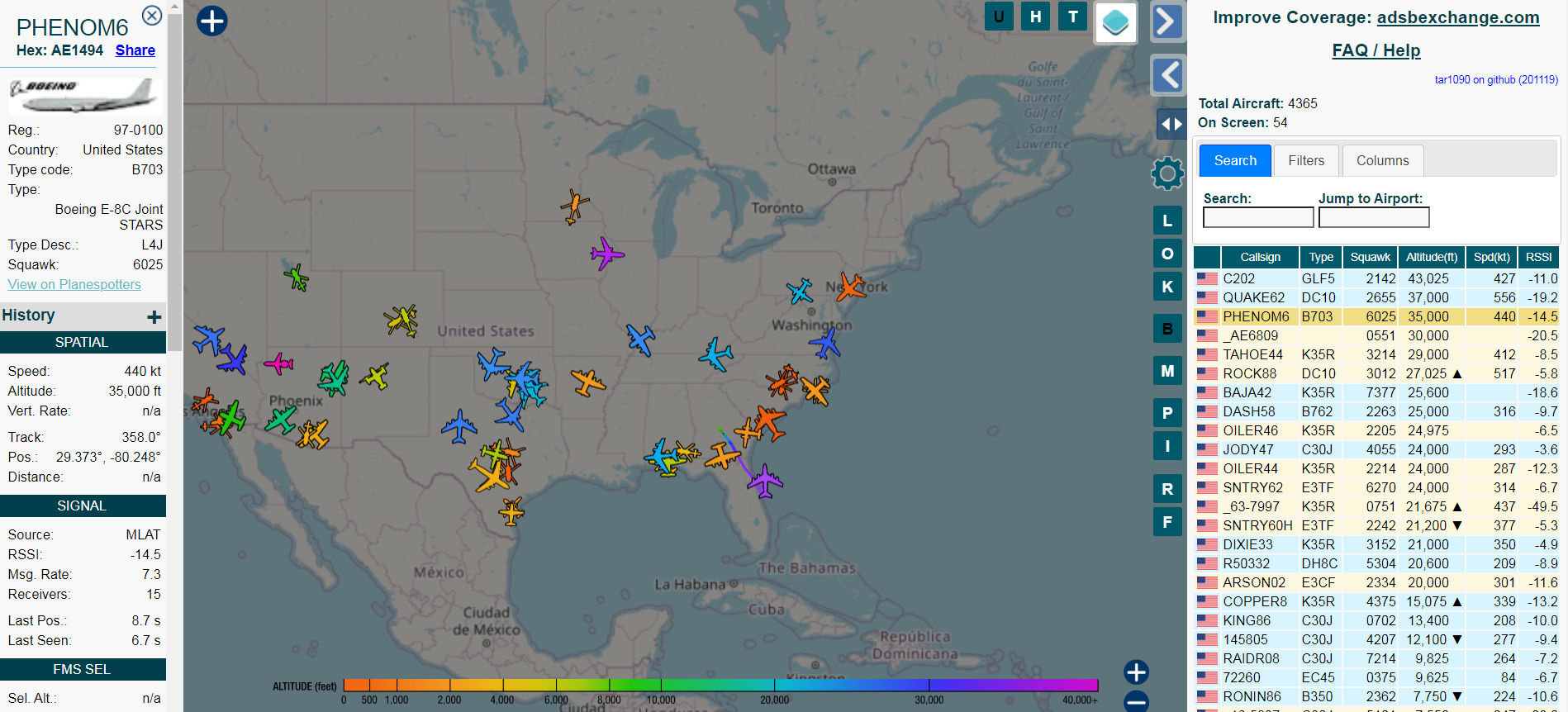The height and width of the screenshot is (712, 1568).
Task: Toggle the sidebar with the double-arrow button
Action: coord(1171,124)
